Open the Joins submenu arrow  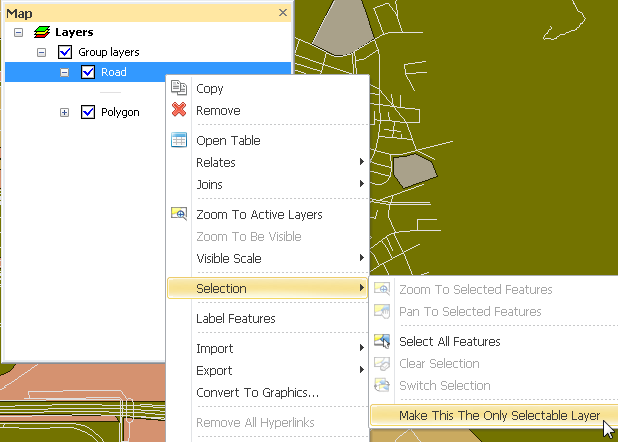pyautogui.click(x=361, y=184)
